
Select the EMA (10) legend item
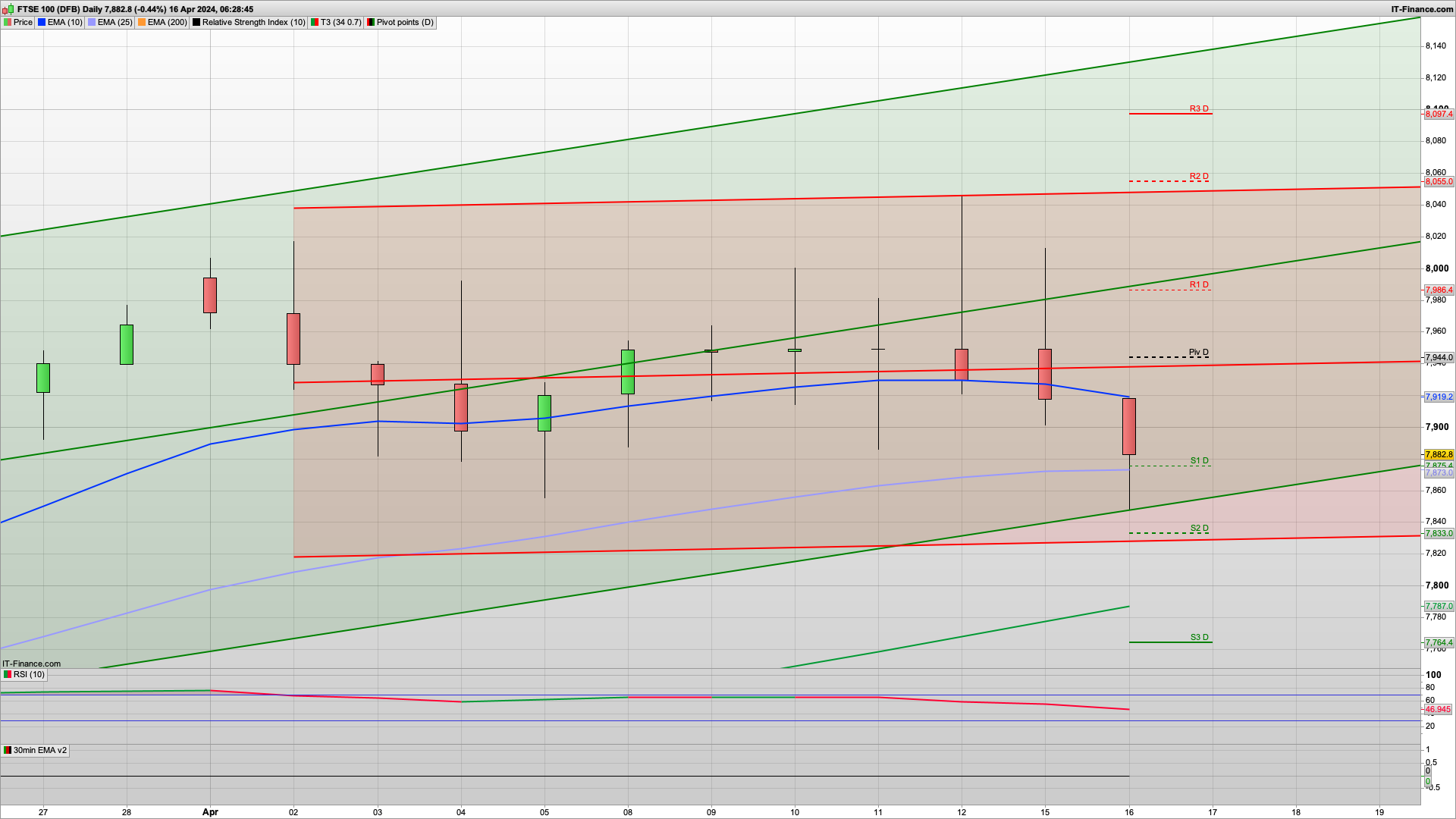60,22
